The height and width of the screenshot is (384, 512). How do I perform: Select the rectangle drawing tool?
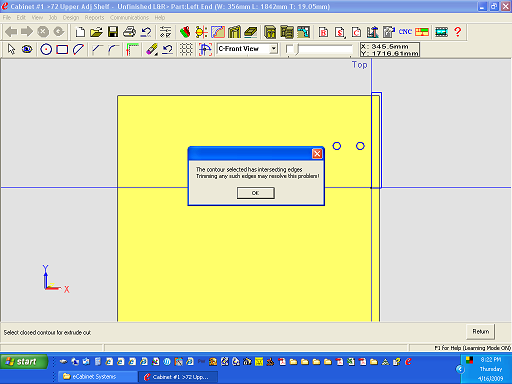click(62, 49)
